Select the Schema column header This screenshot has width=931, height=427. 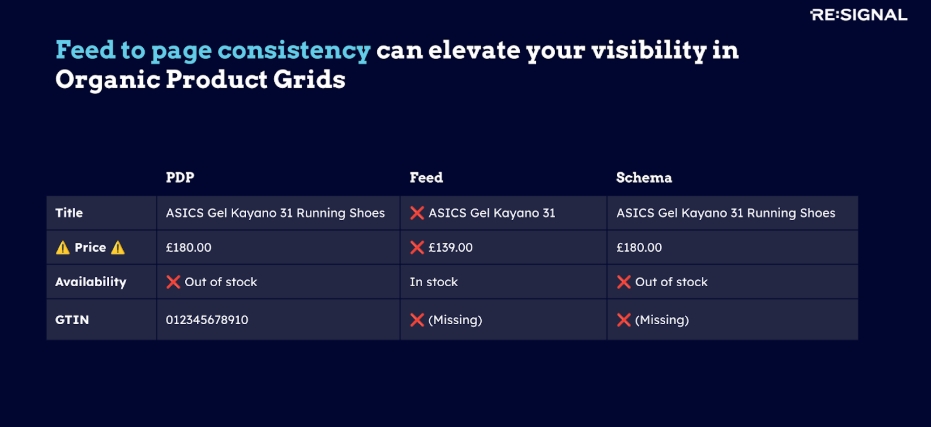(644, 178)
